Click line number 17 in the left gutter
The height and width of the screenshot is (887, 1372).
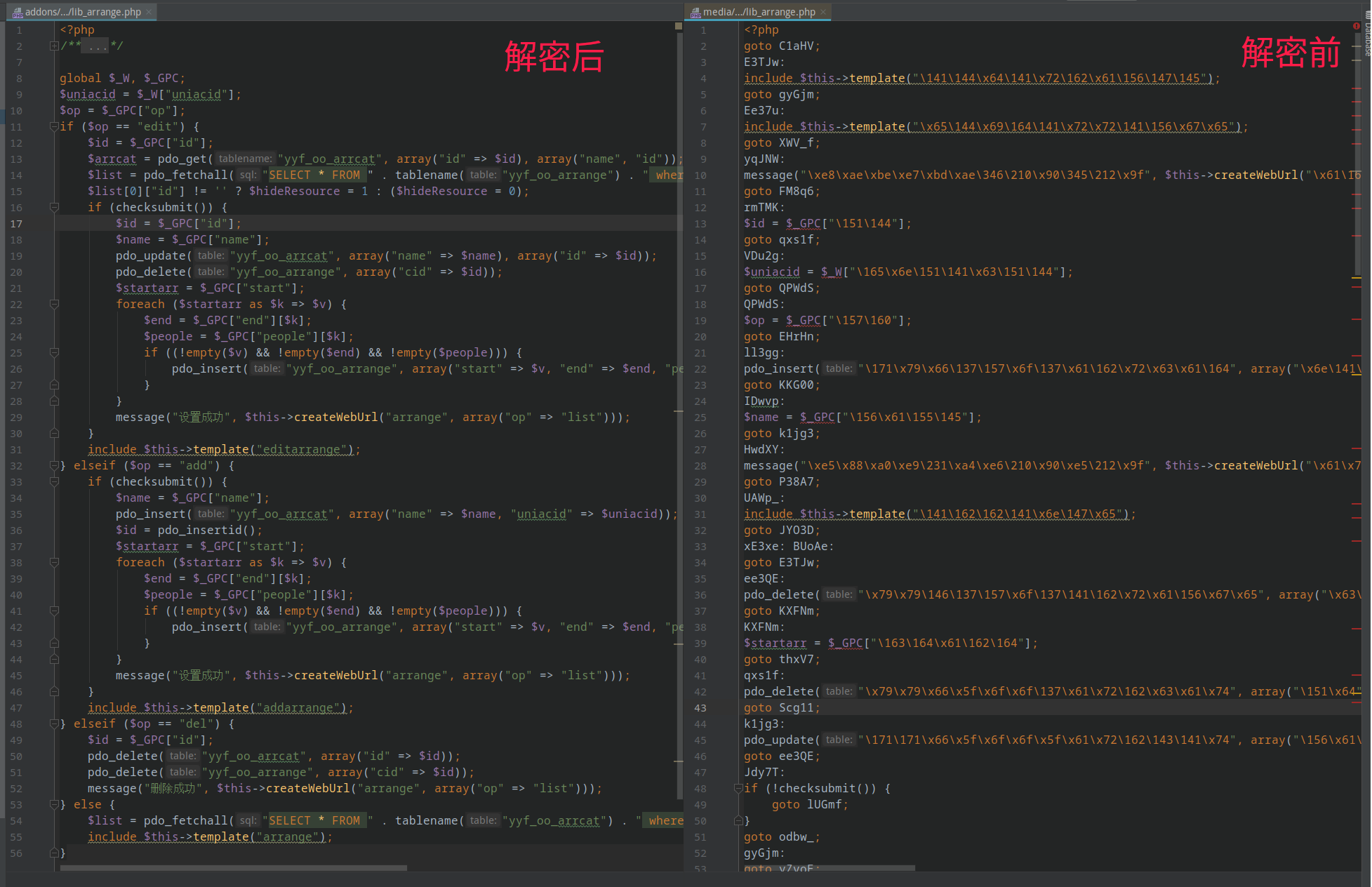point(16,223)
